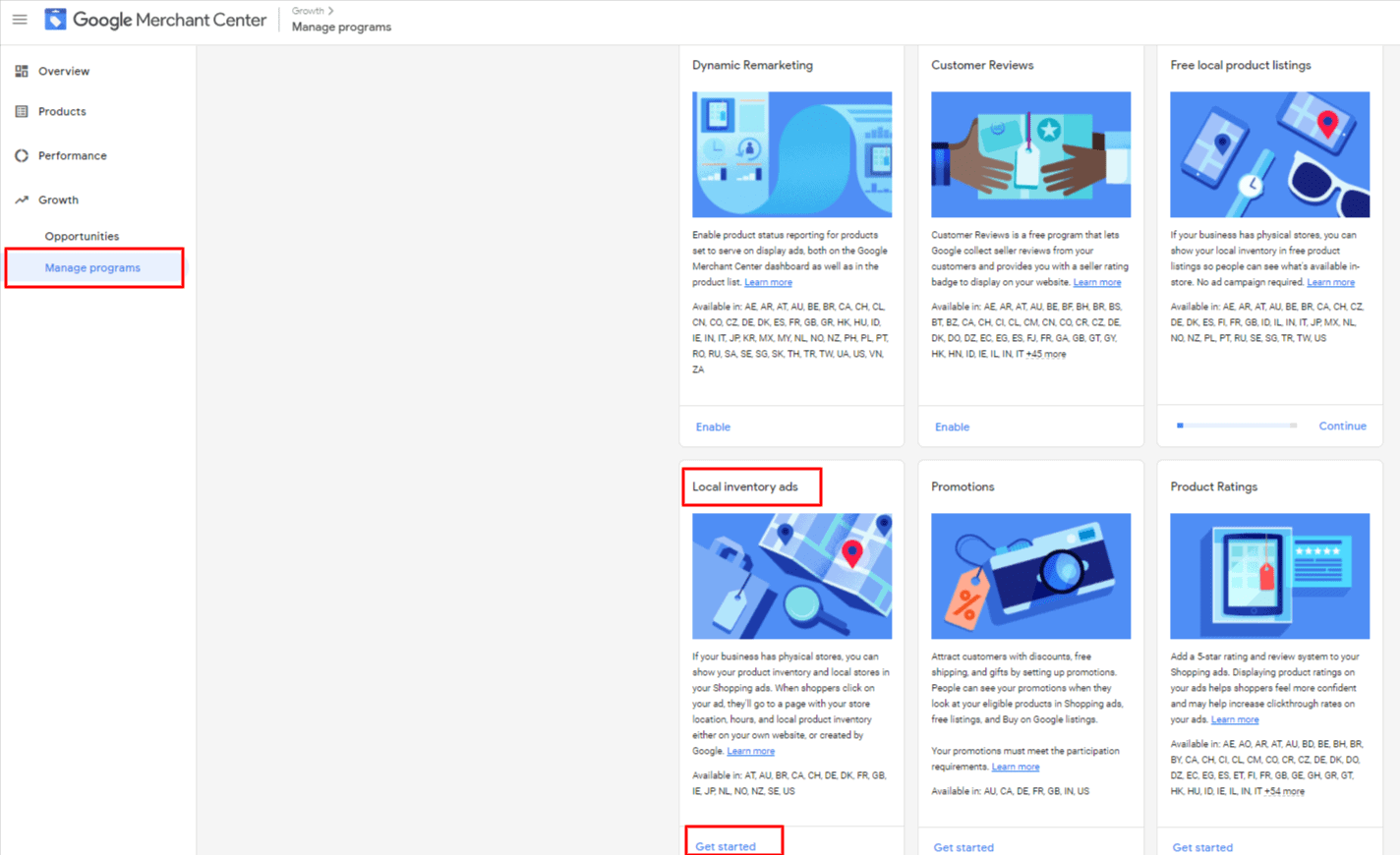The height and width of the screenshot is (855, 1400).
Task: Click the Customer Reviews card title
Action: [982, 65]
